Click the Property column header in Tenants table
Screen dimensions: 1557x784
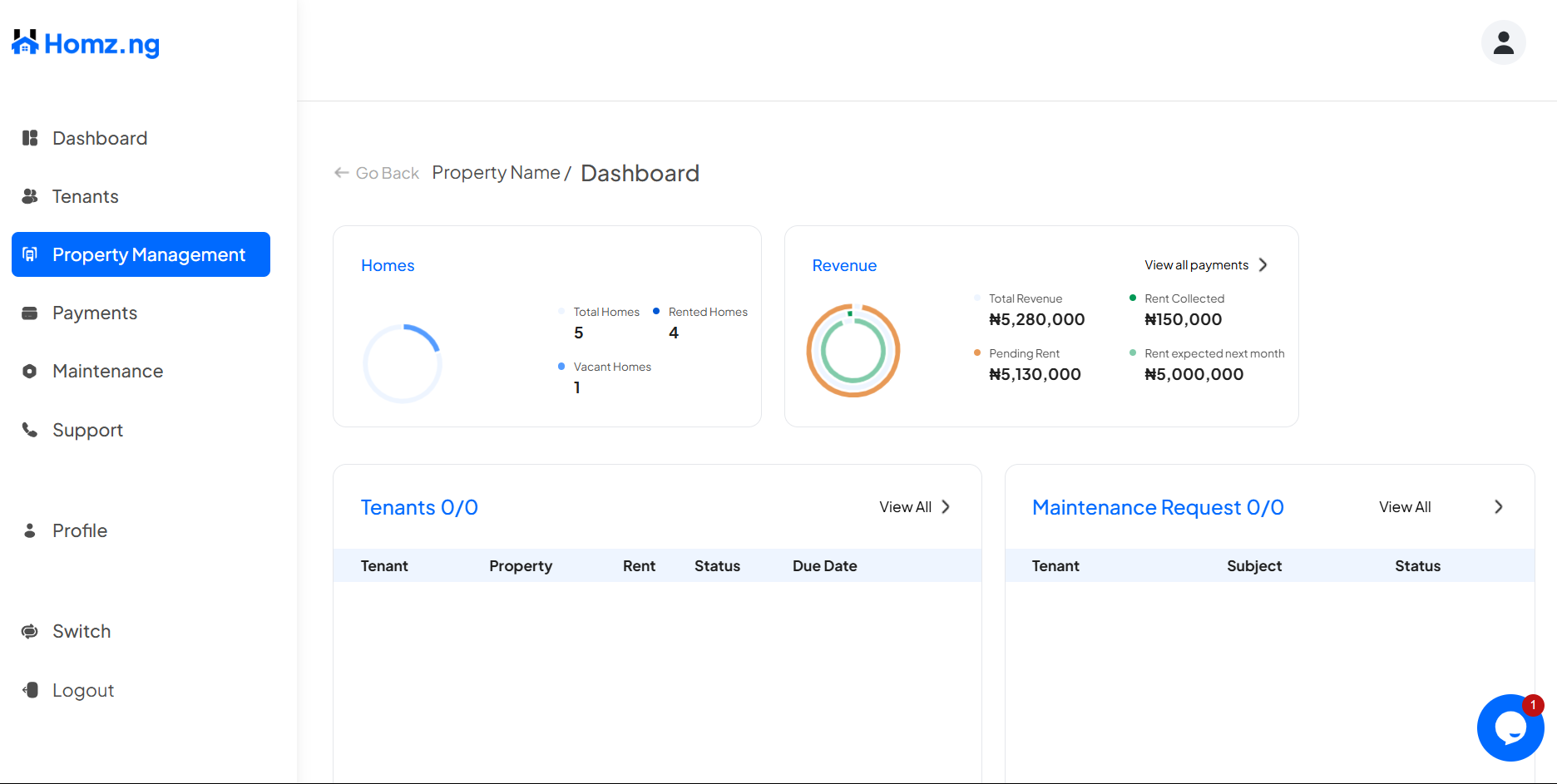point(521,566)
